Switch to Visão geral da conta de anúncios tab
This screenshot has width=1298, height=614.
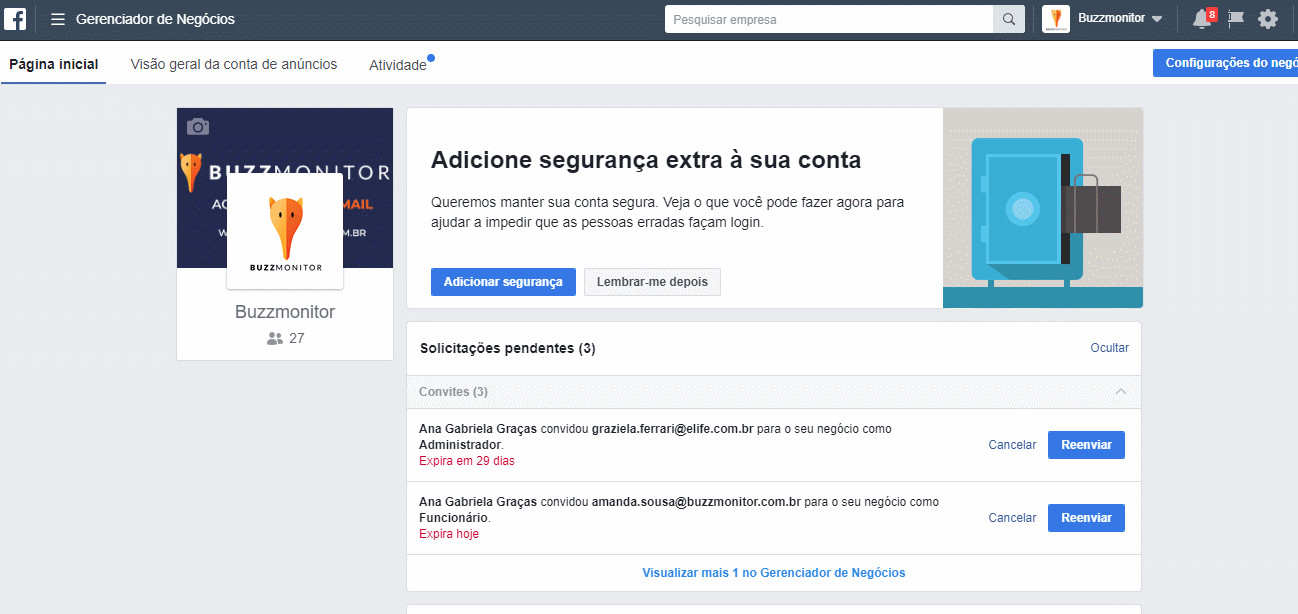(234, 64)
